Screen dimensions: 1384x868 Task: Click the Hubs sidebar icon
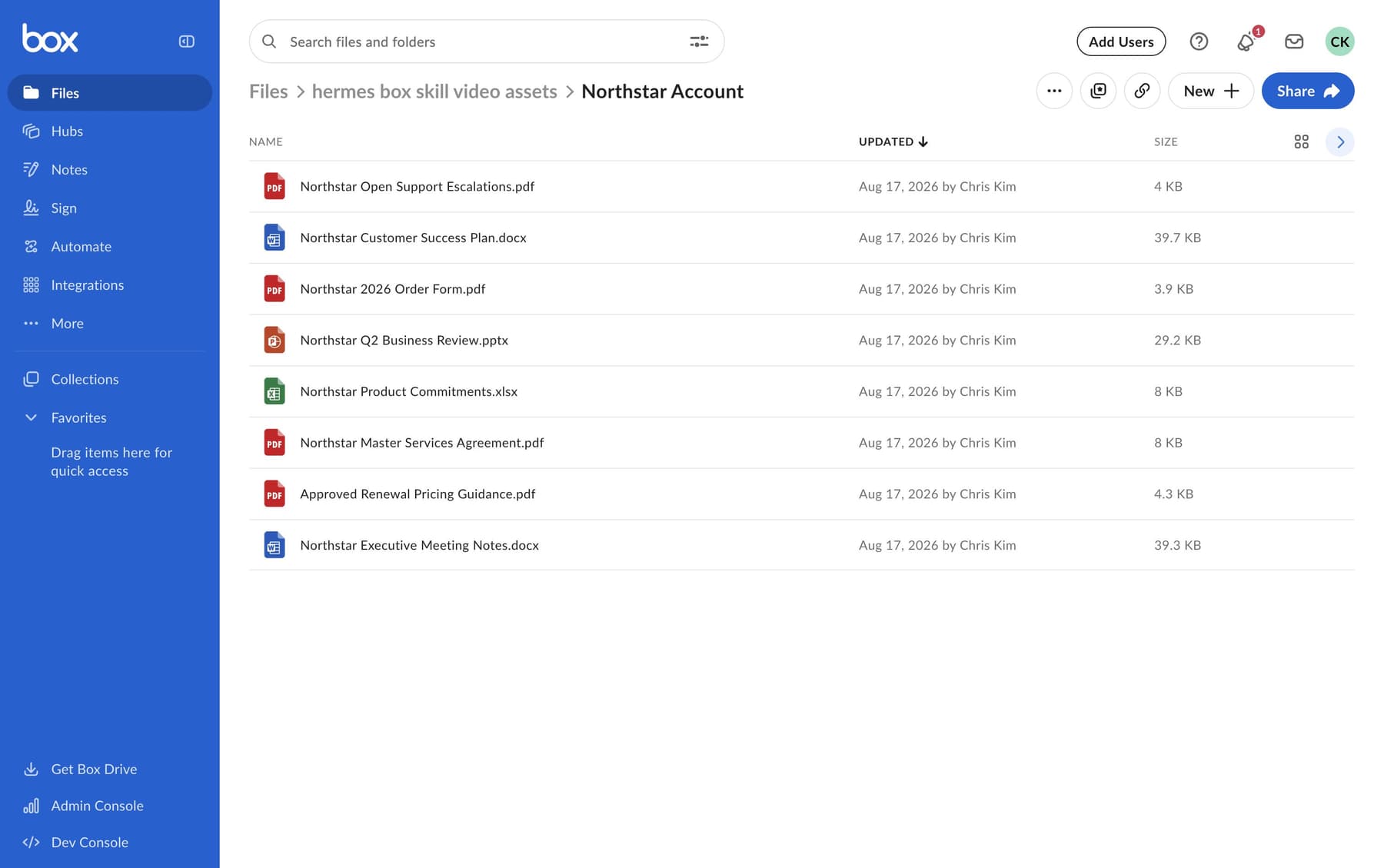(31, 131)
